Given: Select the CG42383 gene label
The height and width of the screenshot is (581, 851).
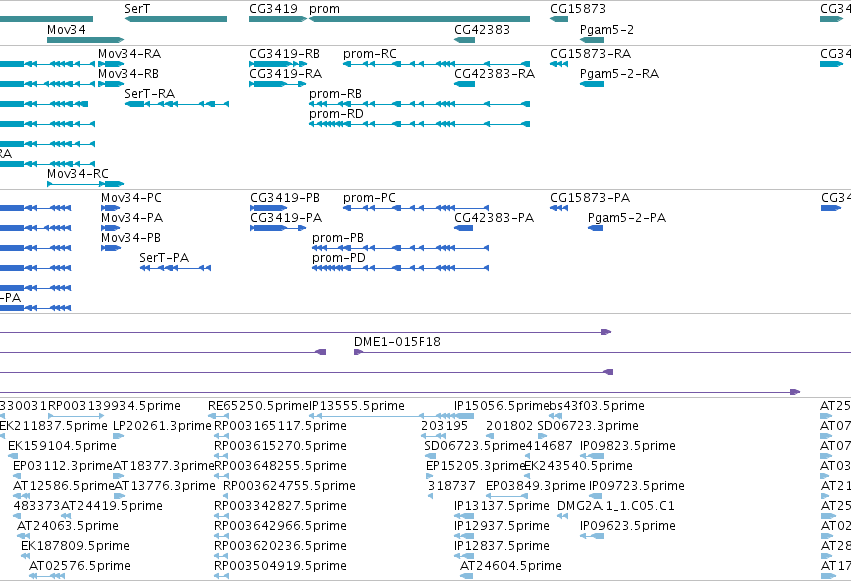Looking at the screenshot, I should [482, 30].
